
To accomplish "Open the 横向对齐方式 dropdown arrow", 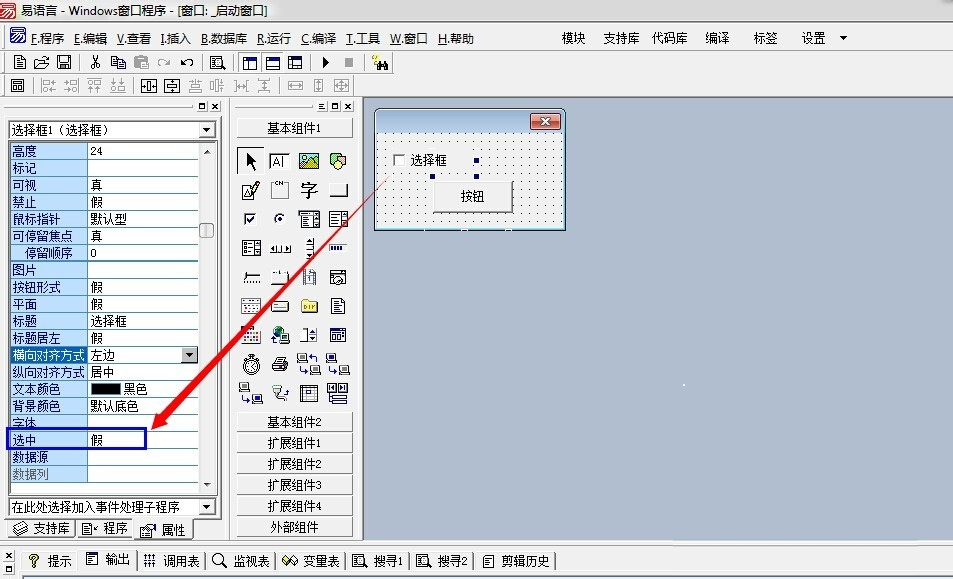I will 190,355.
